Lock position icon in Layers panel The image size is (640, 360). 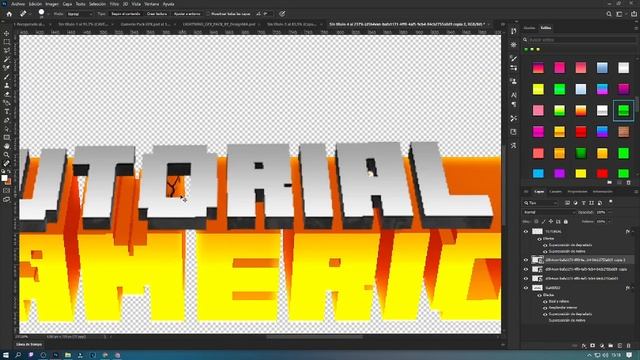pyautogui.click(x=551, y=222)
